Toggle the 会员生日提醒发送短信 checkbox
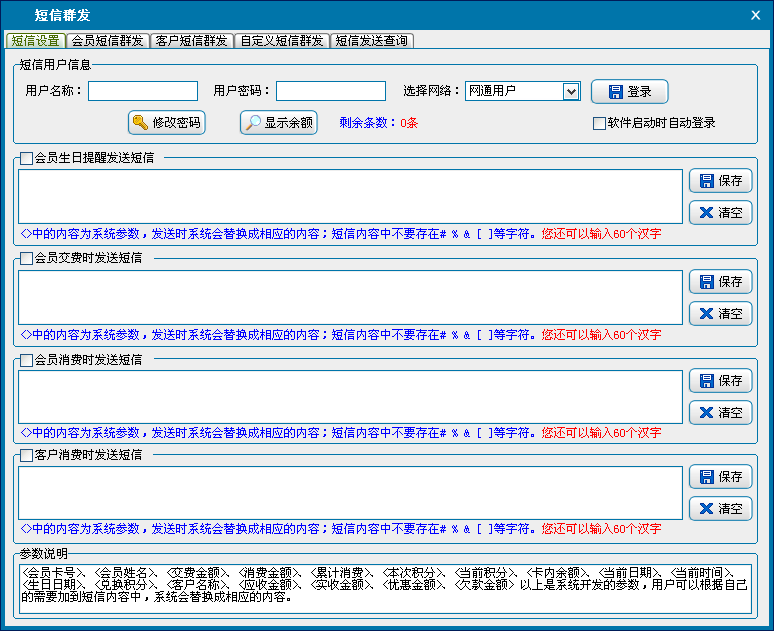 (26, 158)
